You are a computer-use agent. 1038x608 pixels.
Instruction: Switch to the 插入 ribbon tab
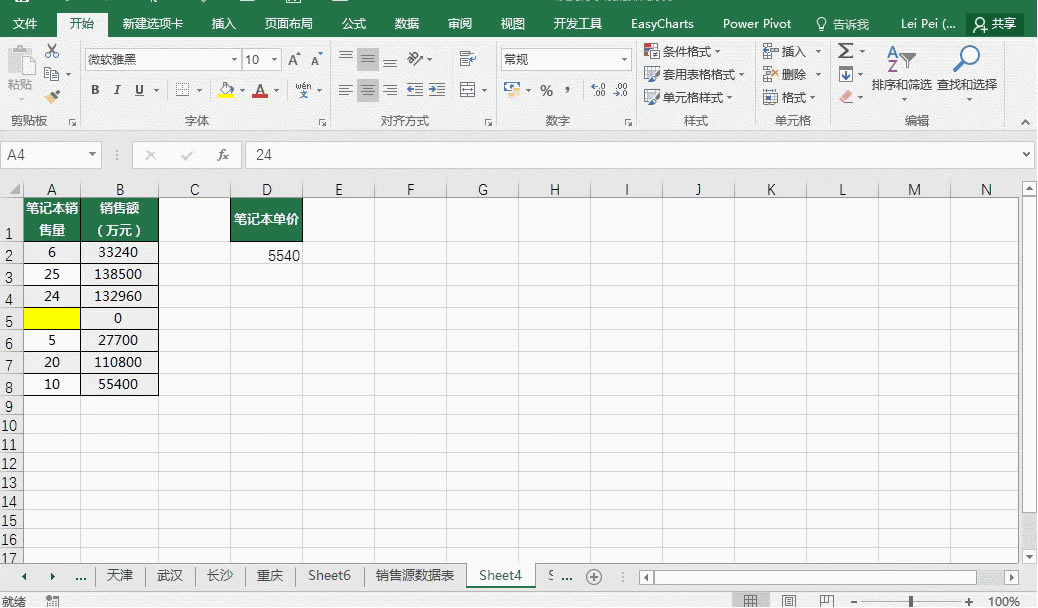[x=222, y=23]
